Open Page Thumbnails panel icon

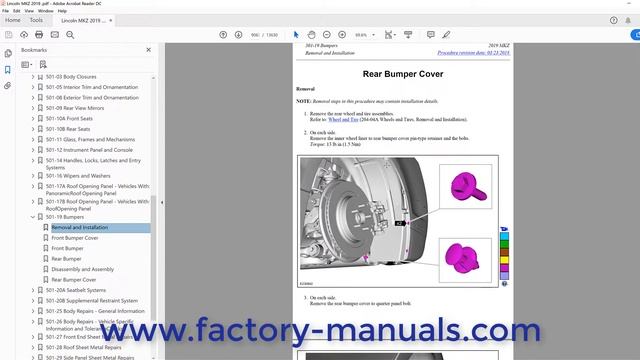(x=8, y=53)
